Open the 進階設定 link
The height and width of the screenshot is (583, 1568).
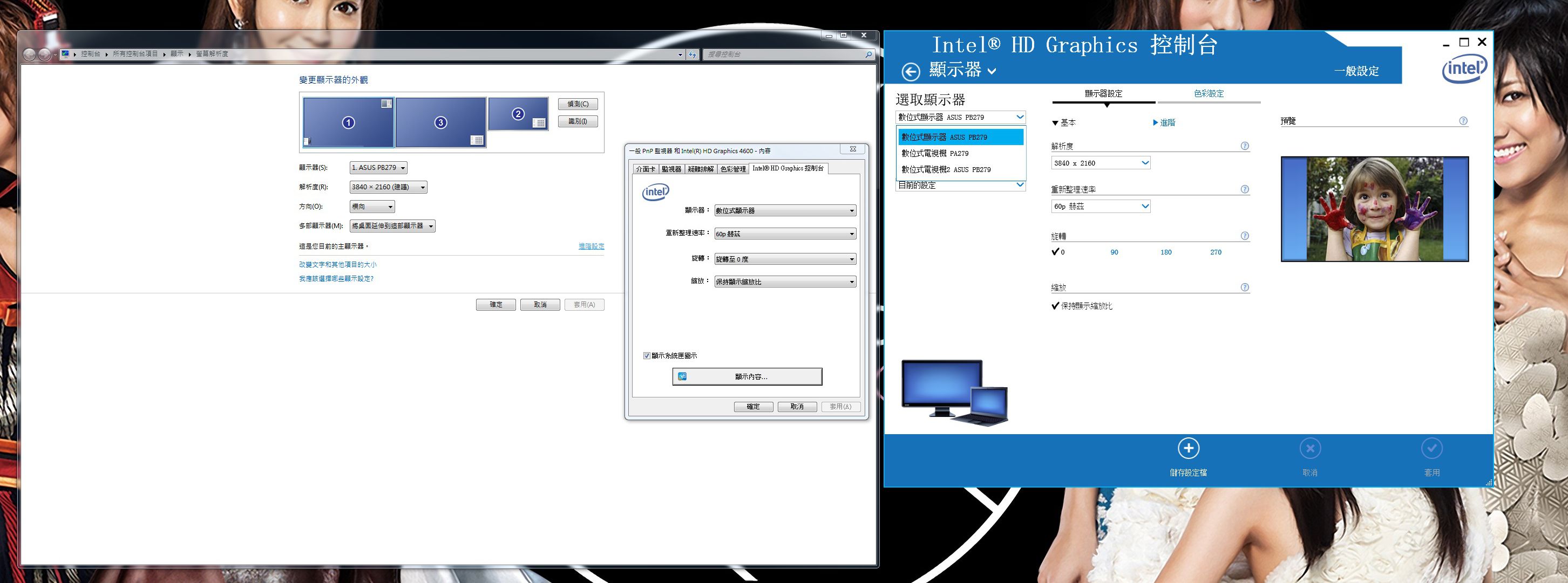pos(591,246)
